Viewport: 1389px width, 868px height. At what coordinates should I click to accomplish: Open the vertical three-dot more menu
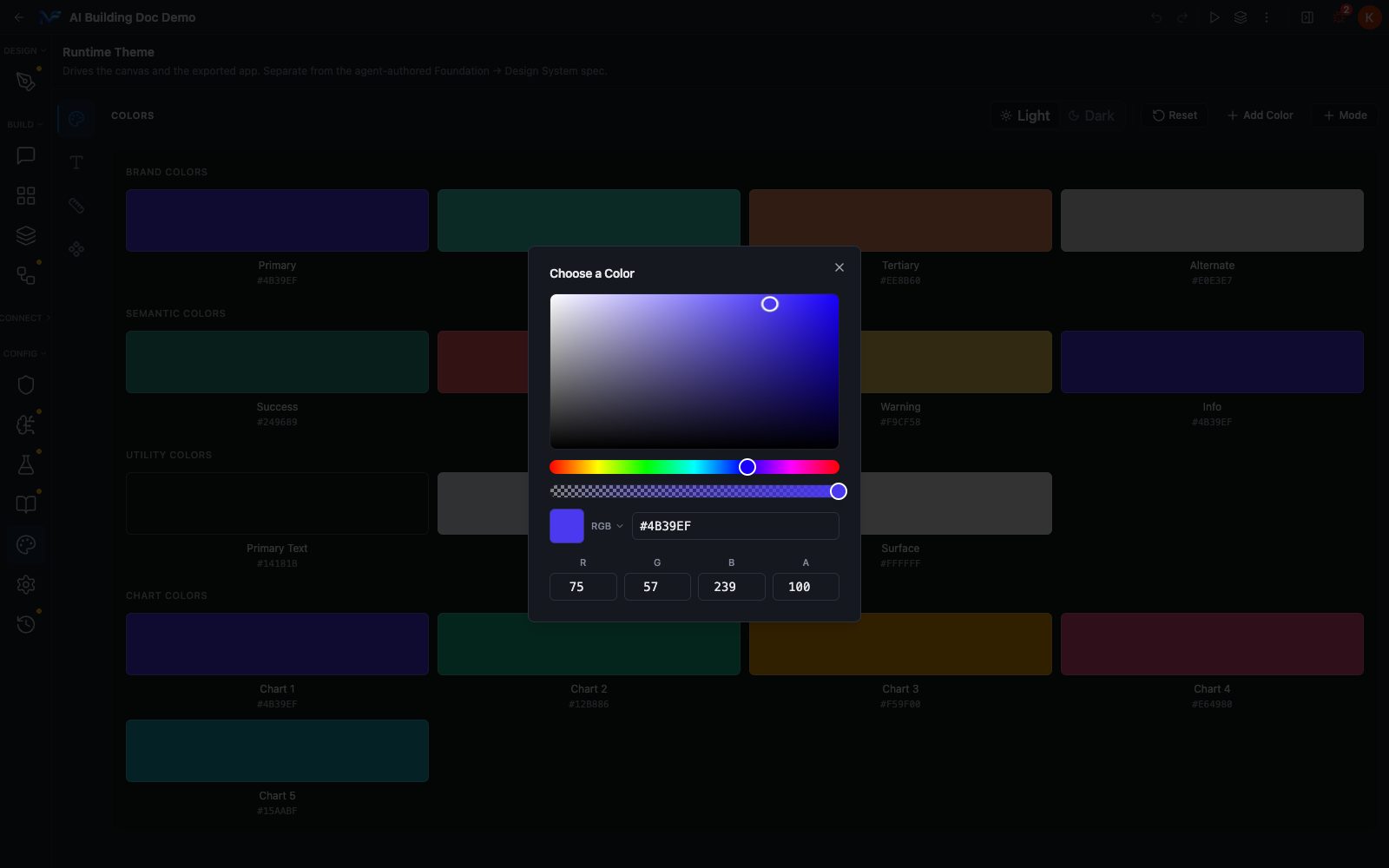[1267, 17]
